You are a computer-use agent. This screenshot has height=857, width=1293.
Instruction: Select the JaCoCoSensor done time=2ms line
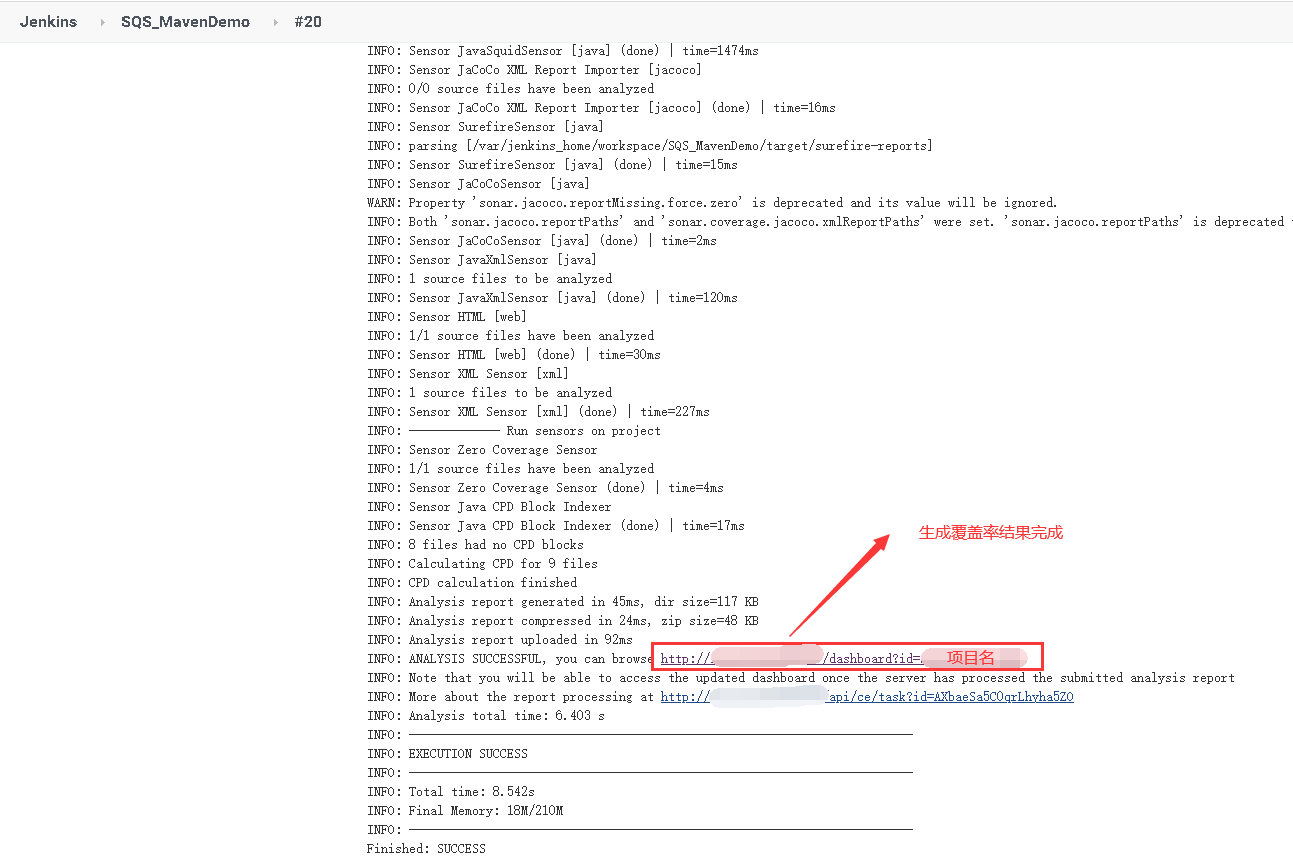click(542, 241)
